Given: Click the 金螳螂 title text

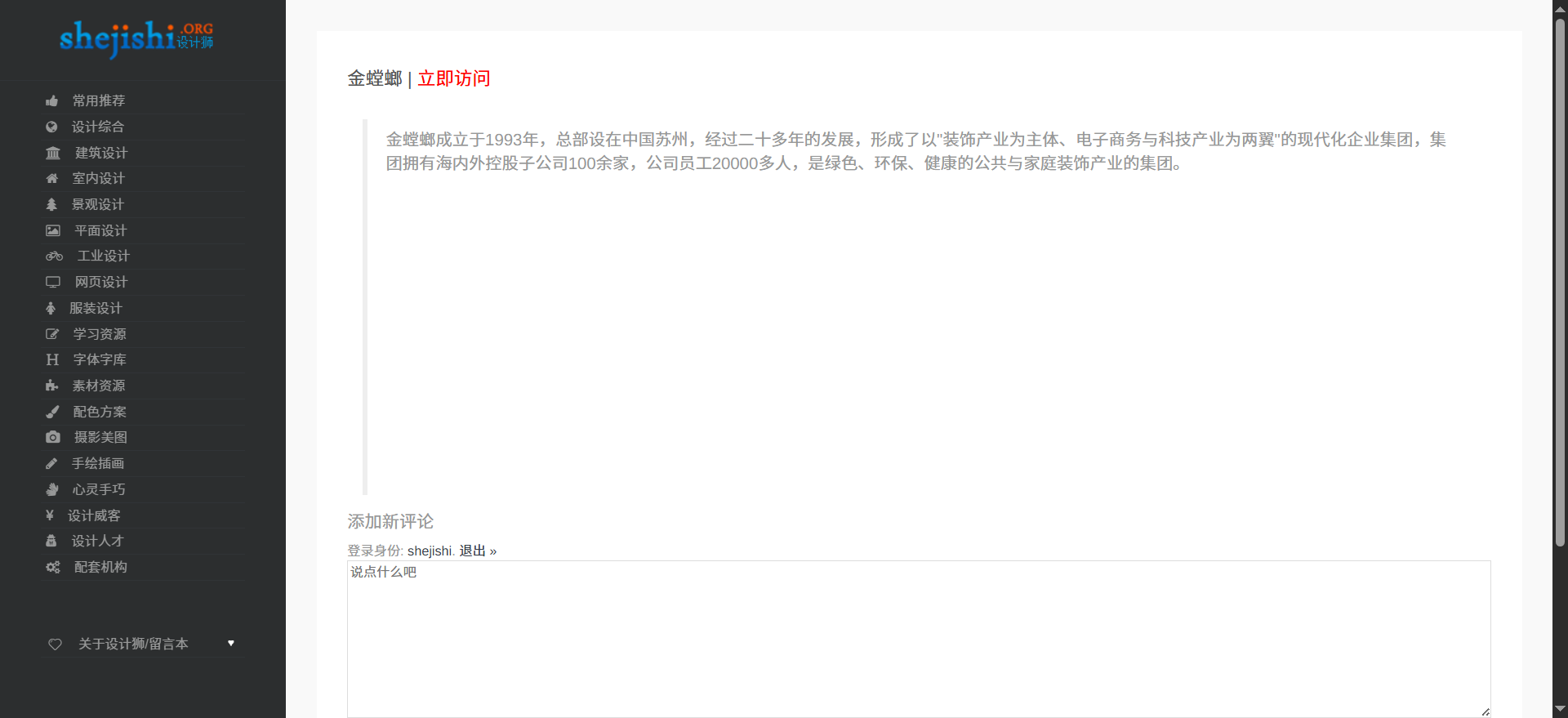Looking at the screenshot, I should (375, 78).
